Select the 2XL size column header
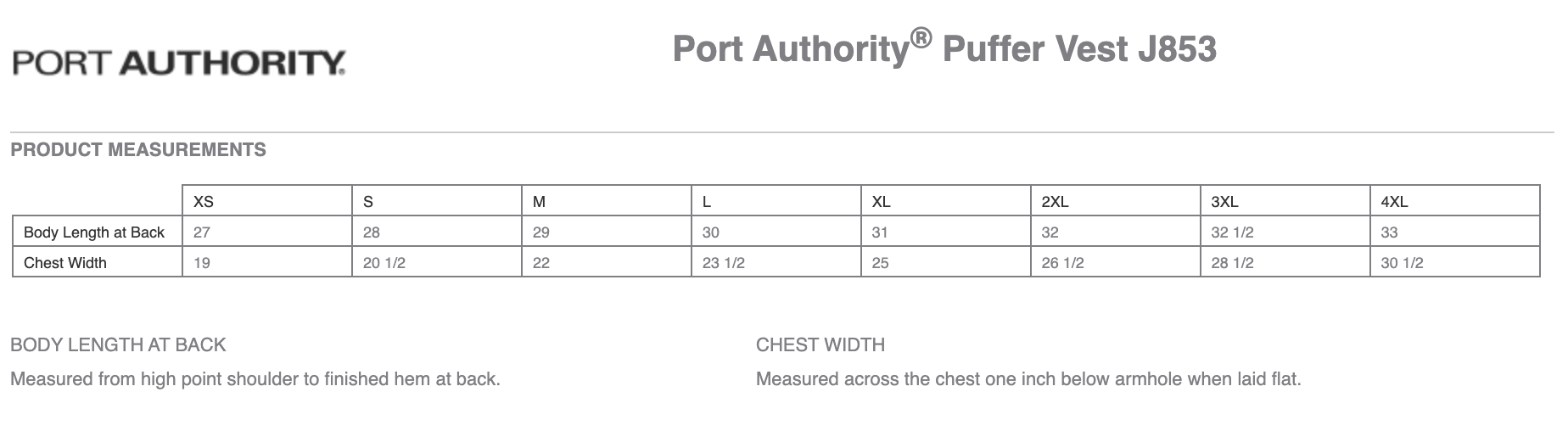The image size is (1568, 431). [x=1055, y=202]
